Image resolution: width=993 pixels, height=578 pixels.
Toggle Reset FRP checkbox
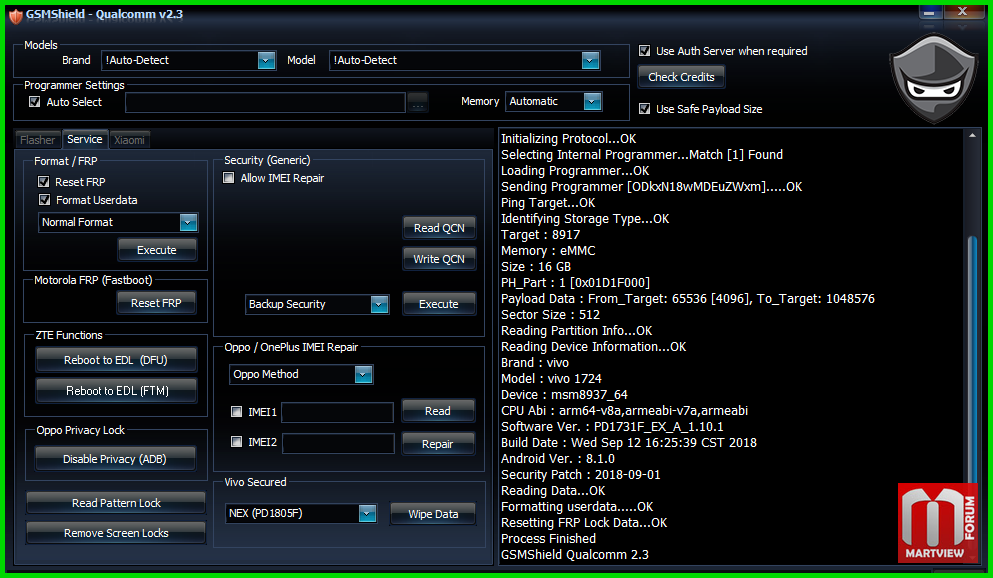44,182
